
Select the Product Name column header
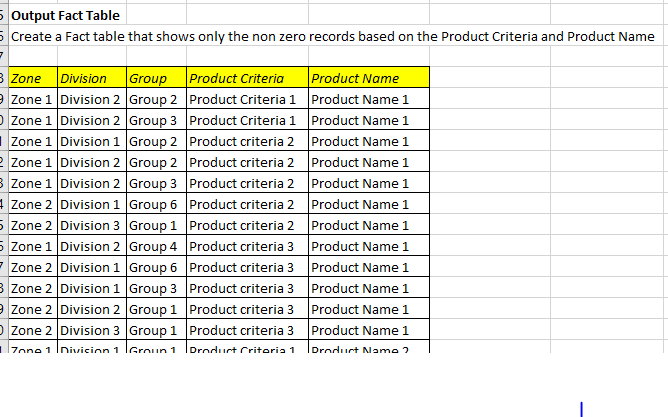[369, 78]
